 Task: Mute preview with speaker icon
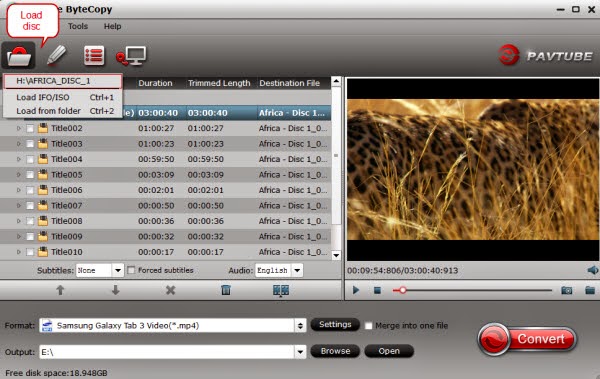(592, 270)
